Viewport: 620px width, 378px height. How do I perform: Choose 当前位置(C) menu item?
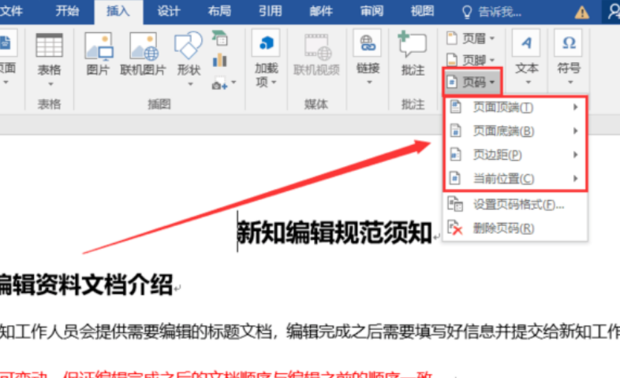pos(515,178)
